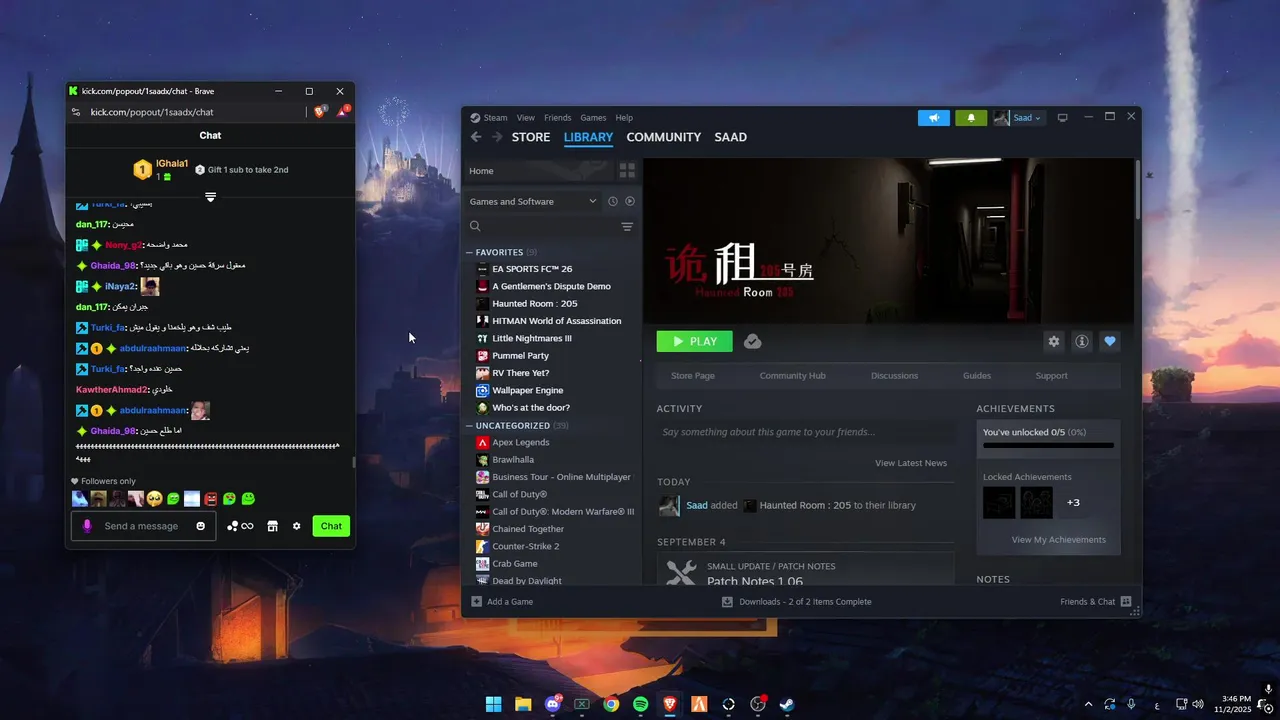
Task: Click the ready-to-play filter icon
Action: pyautogui.click(x=630, y=201)
